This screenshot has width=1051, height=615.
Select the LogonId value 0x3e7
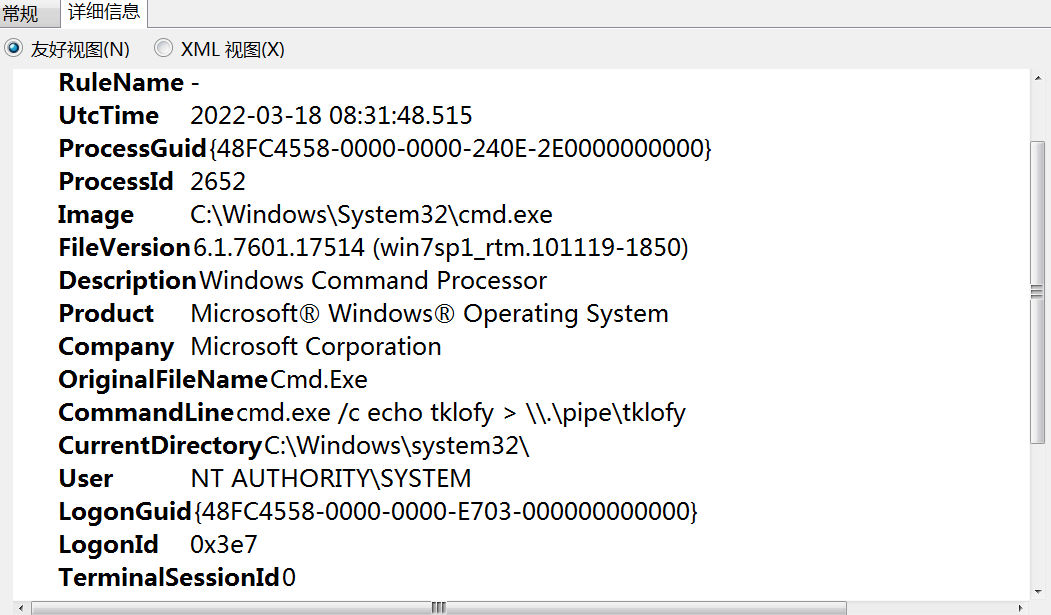click(x=215, y=544)
